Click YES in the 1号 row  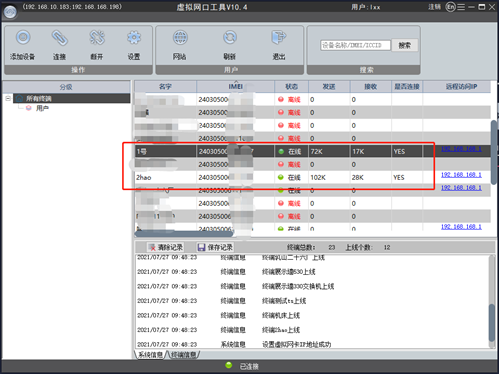tap(399, 151)
